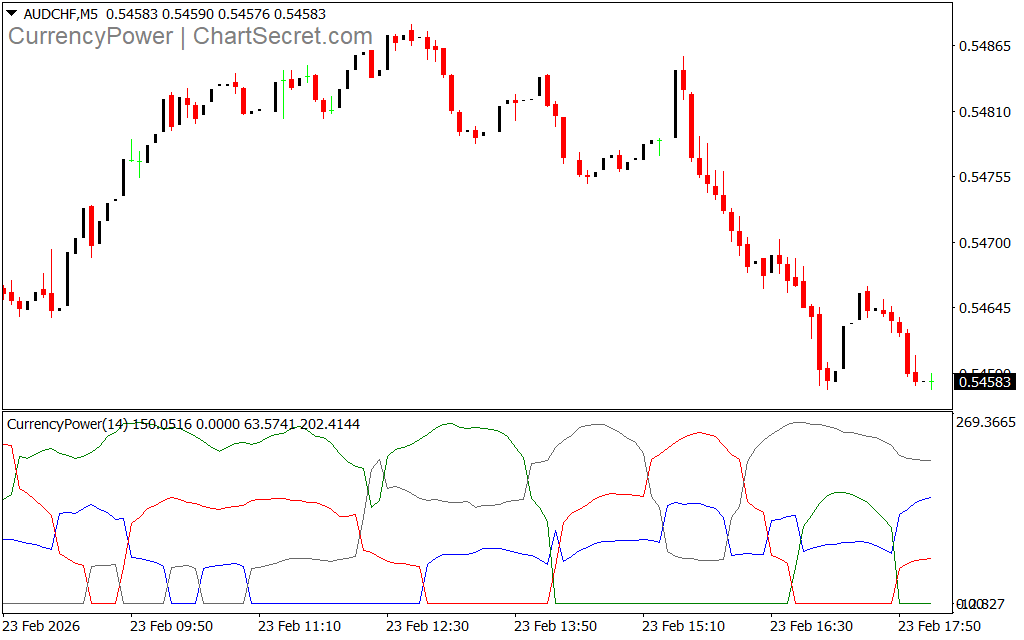Image resolution: width=1024 pixels, height=640 pixels.
Task: Select the 23 Feb 15:10 time label
Action: coord(683,625)
